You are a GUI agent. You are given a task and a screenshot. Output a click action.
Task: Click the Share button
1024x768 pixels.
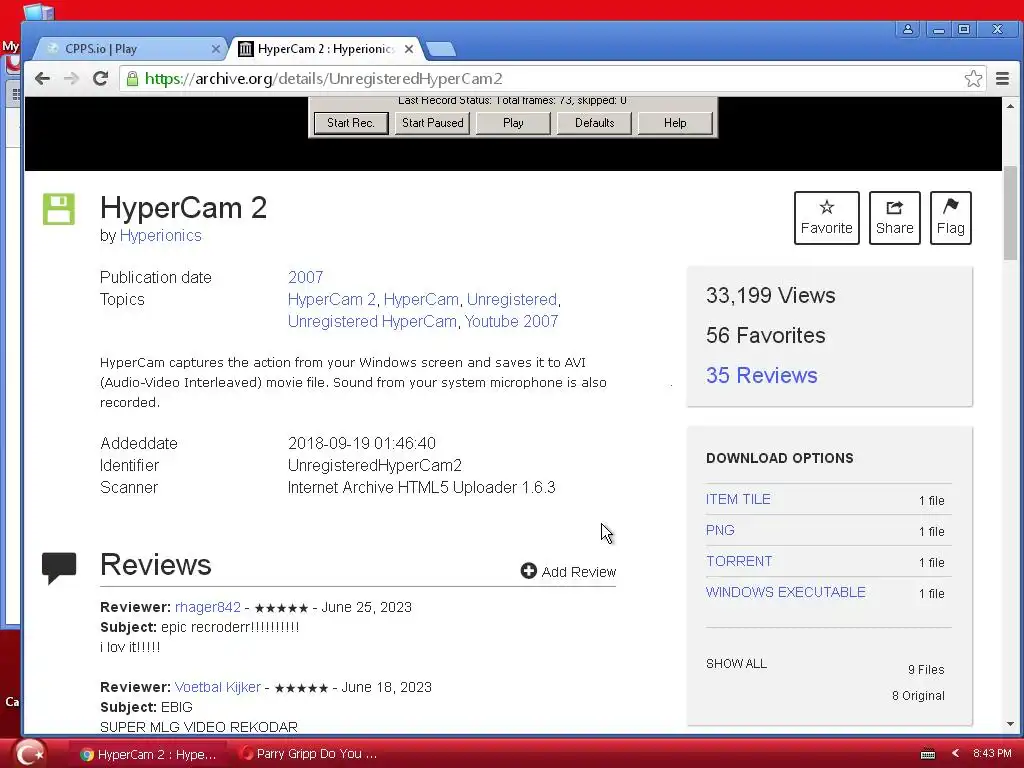[895, 218]
